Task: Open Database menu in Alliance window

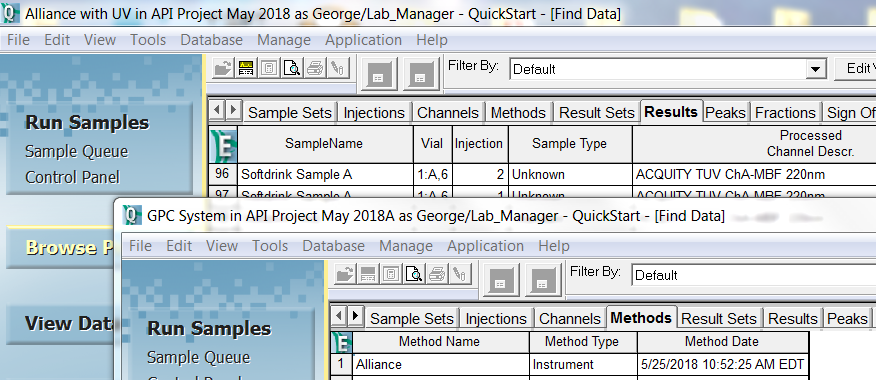Action: (x=211, y=40)
